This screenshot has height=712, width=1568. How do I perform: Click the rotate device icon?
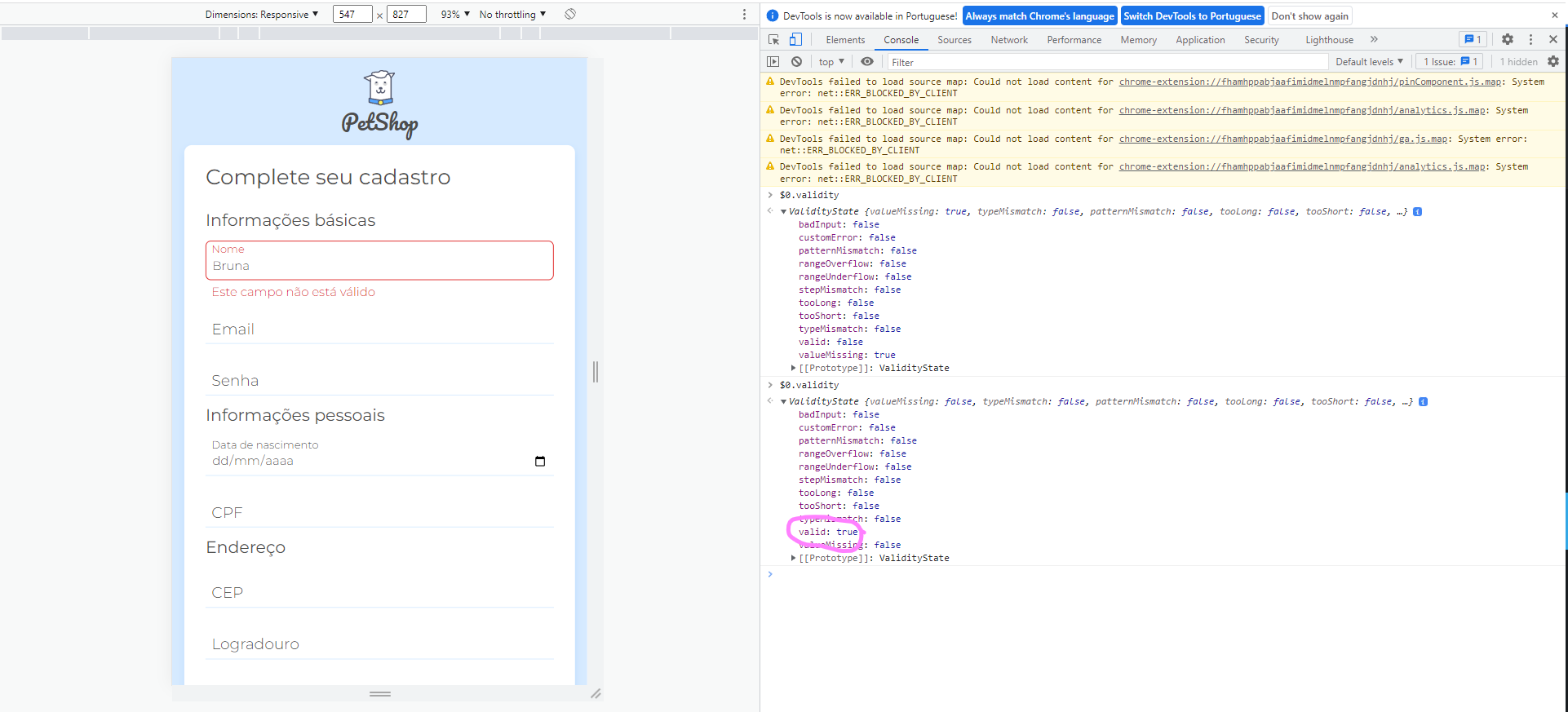coord(570,14)
